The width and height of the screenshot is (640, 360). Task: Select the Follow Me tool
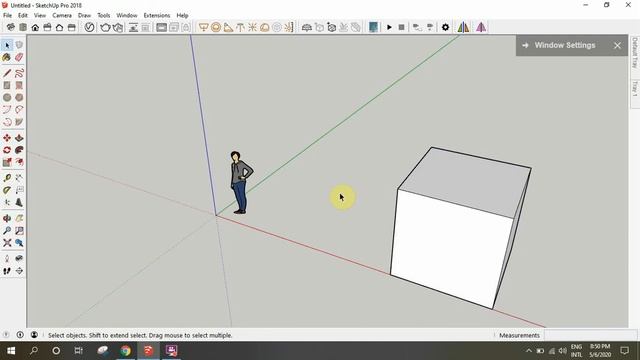(19, 150)
